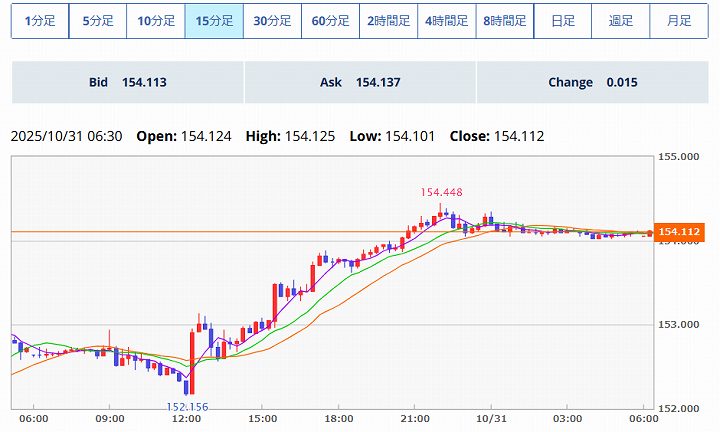The width and height of the screenshot is (720, 432).
Task: Click the 12:00 time axis label
Action: [x=188, y=419]
